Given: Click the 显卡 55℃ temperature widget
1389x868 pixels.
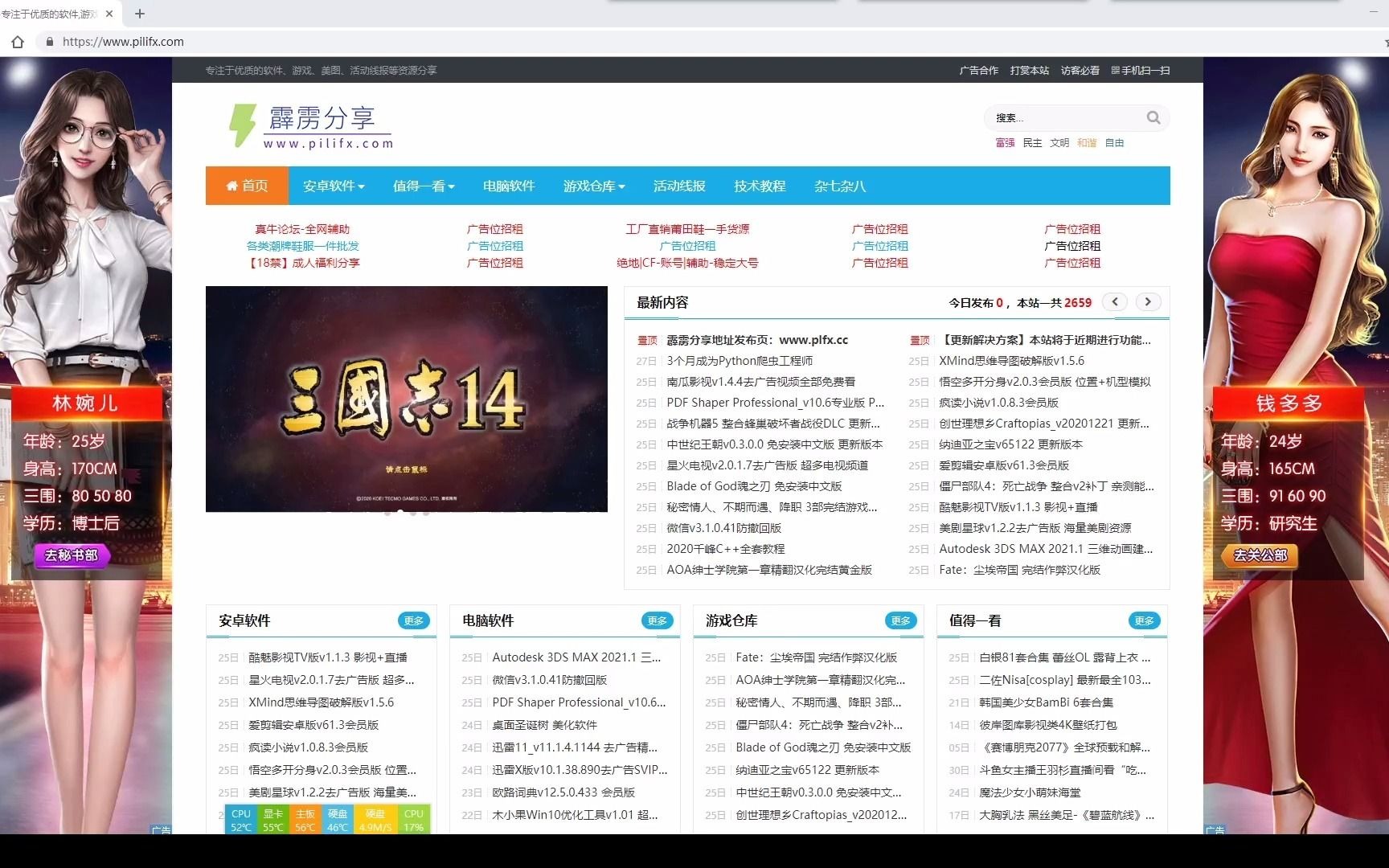Looking at the screenshot, I should point(273,820).
